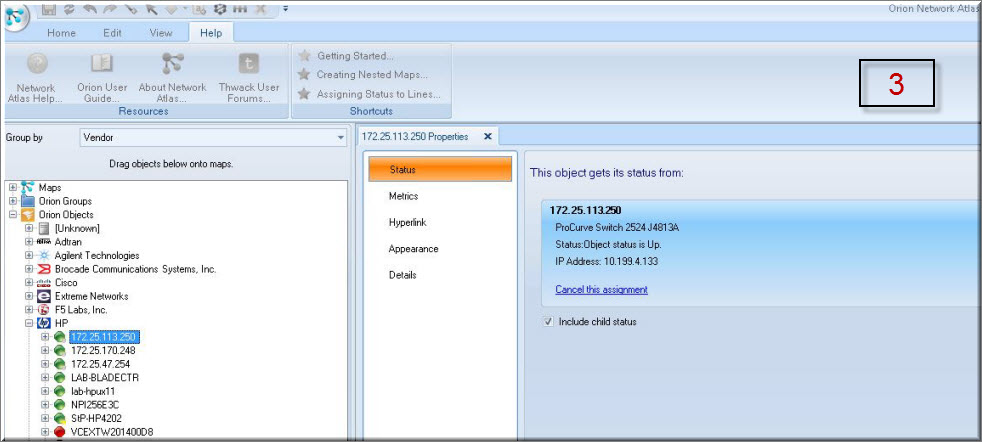Image resolution: width=982 pixels, height=442 pixels.
Task: Open the Appearance properties section
Action: click(413, 249)
